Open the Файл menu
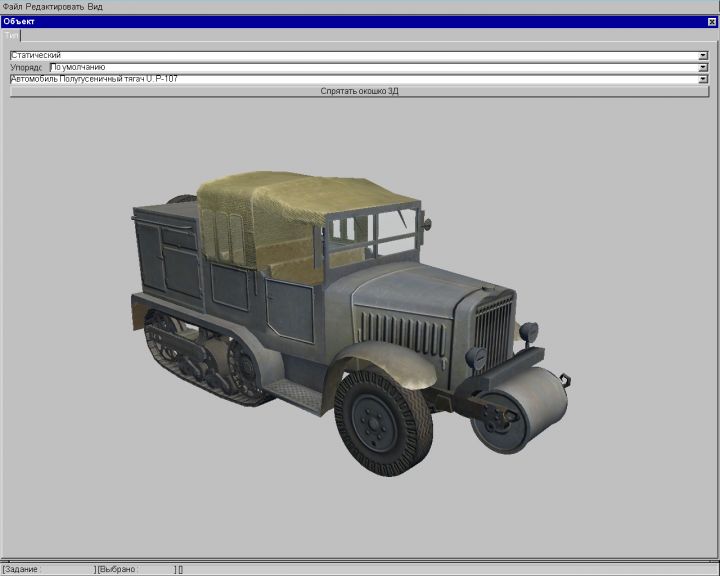 coord(12,6)
